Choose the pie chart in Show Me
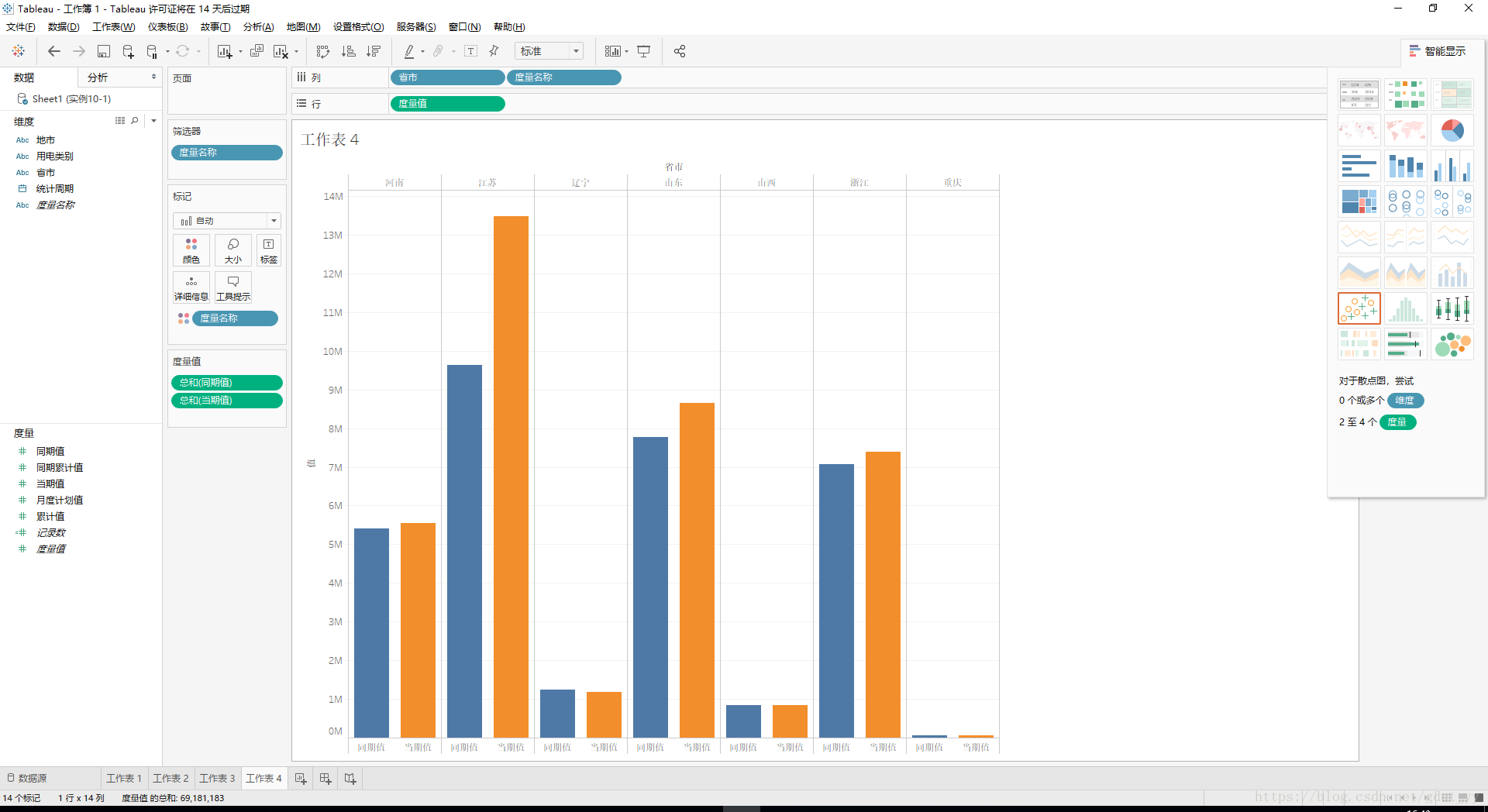1488x812 pixels. (1452, 129)
